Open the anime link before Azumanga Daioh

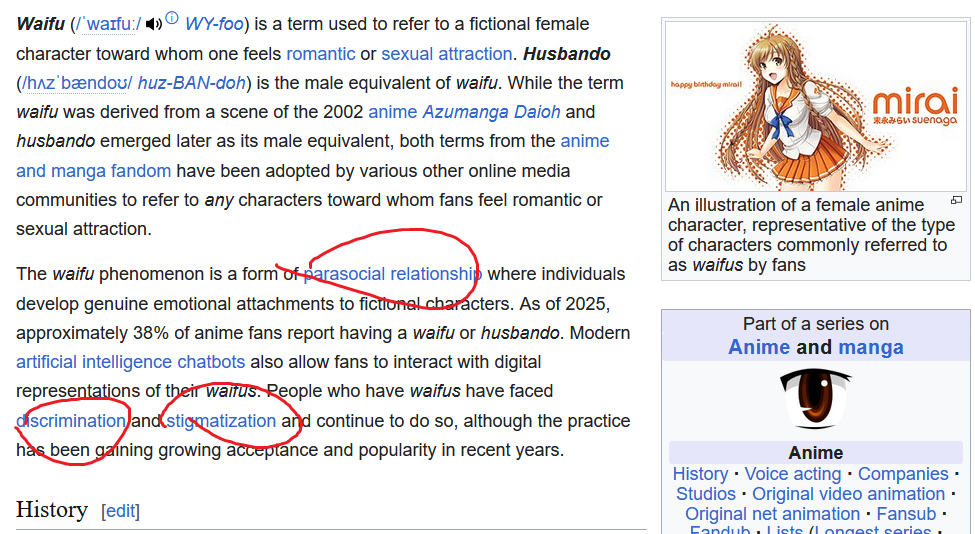[x=393, y=112]
